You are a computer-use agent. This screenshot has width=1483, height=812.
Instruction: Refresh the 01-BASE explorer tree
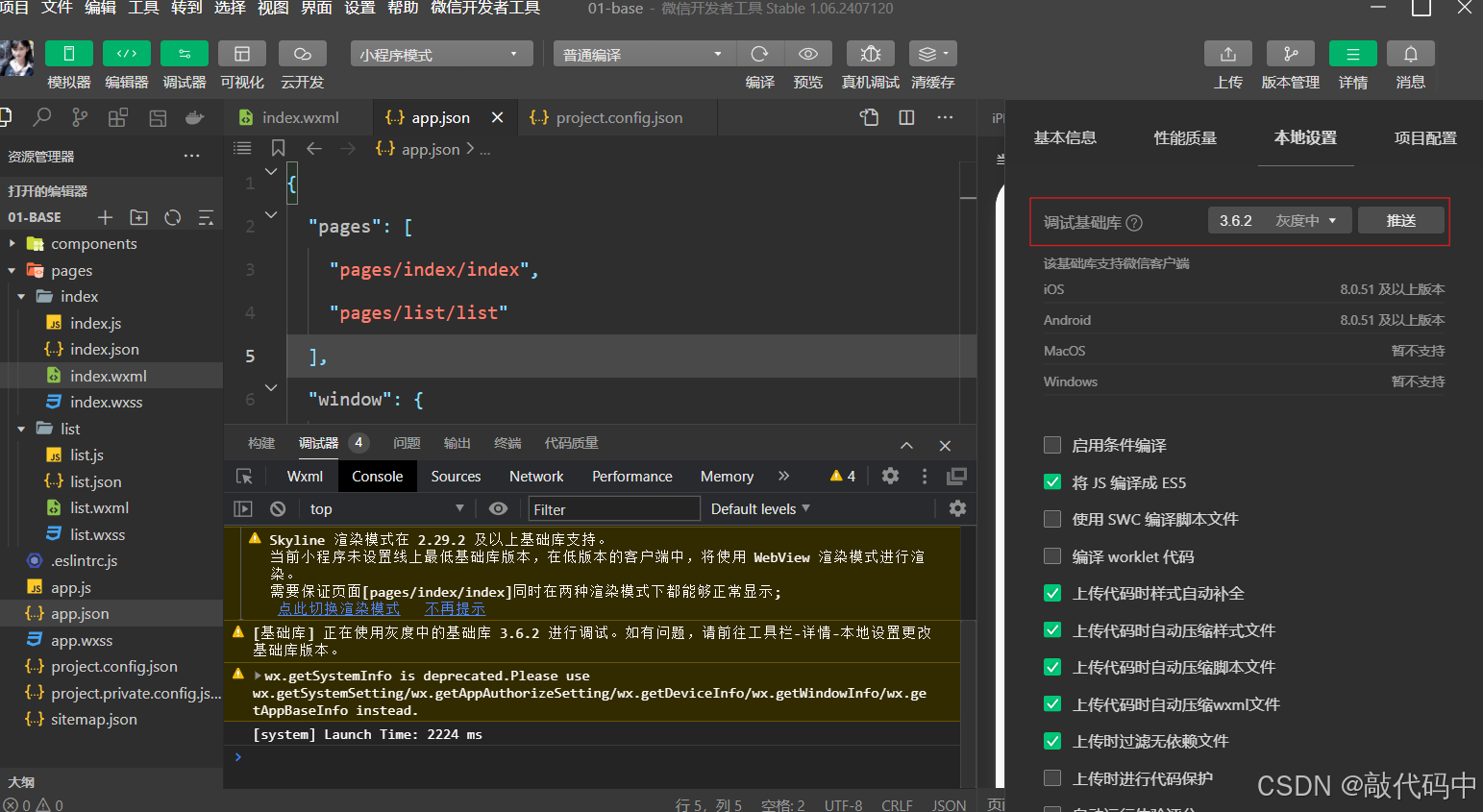172,217
